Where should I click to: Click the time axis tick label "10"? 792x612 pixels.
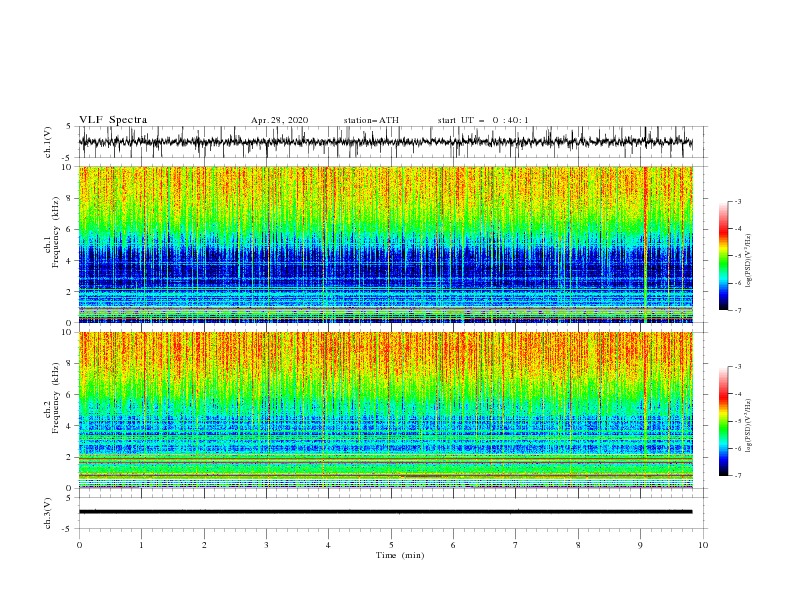703,545
